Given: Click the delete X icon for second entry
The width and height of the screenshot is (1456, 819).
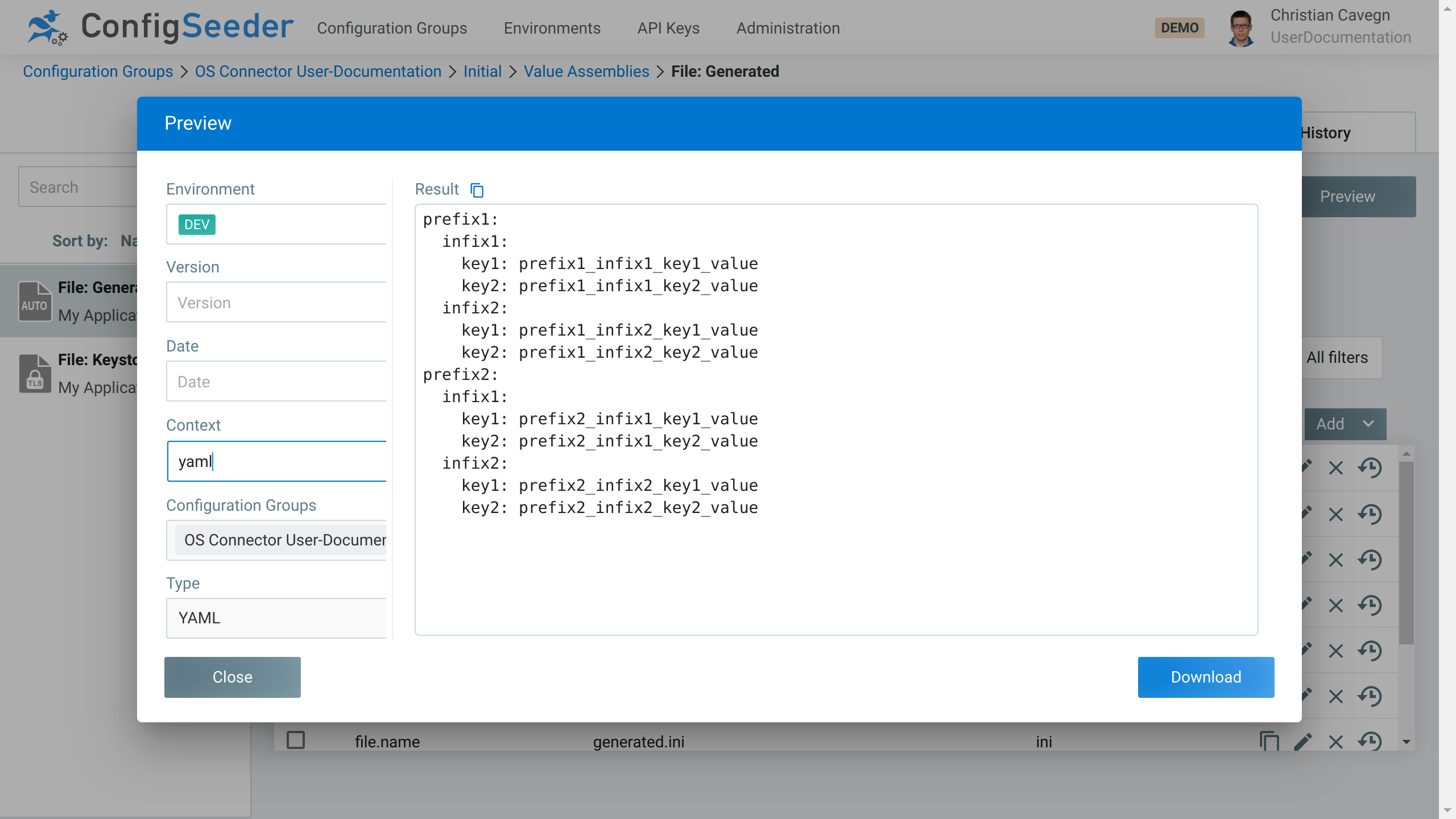Looking at the screenshot, I should 1336,513.
